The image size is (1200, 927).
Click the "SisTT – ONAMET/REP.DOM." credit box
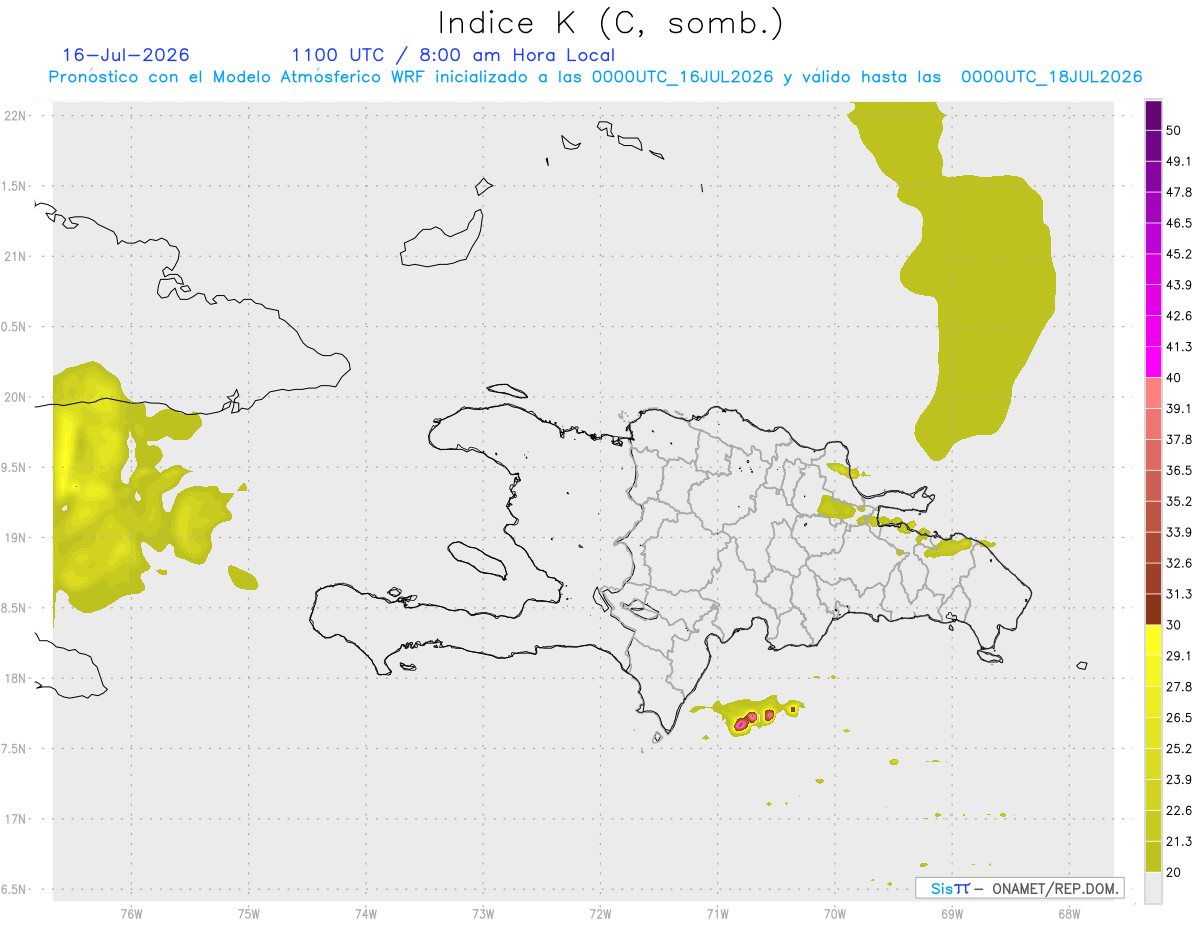pos(1020,888)
